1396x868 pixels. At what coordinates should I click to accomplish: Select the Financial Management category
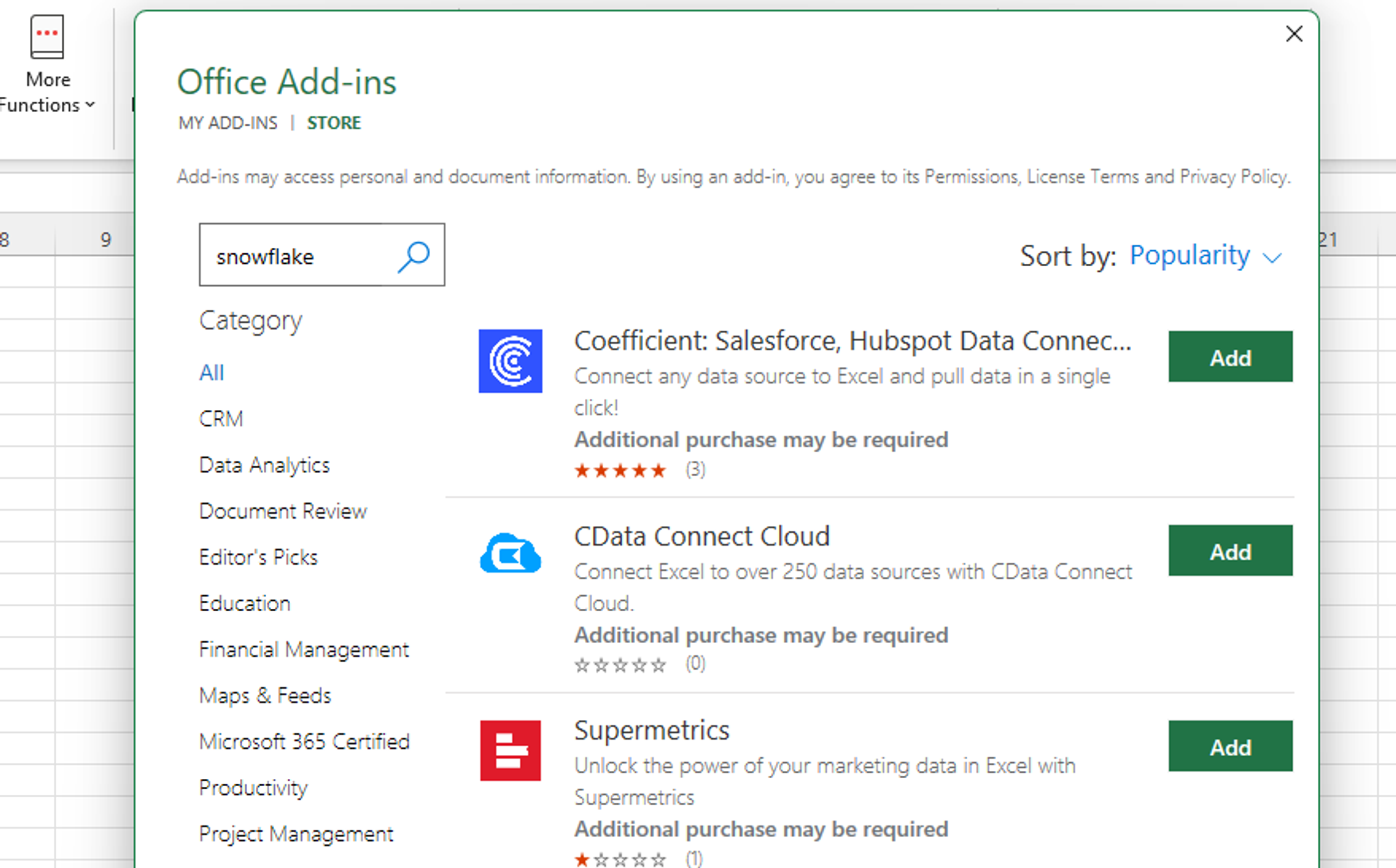304,649
